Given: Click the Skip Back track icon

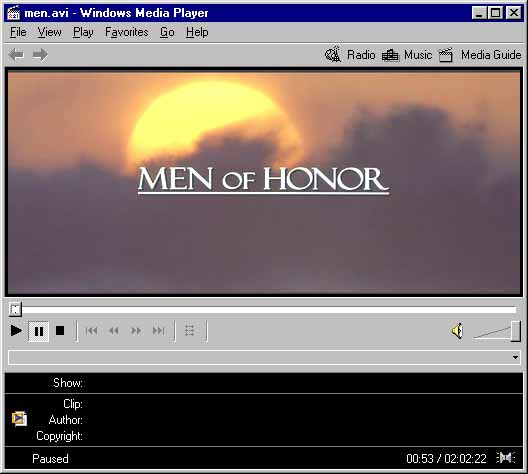Looking at the screenshot, I should [x=91, y=331].
